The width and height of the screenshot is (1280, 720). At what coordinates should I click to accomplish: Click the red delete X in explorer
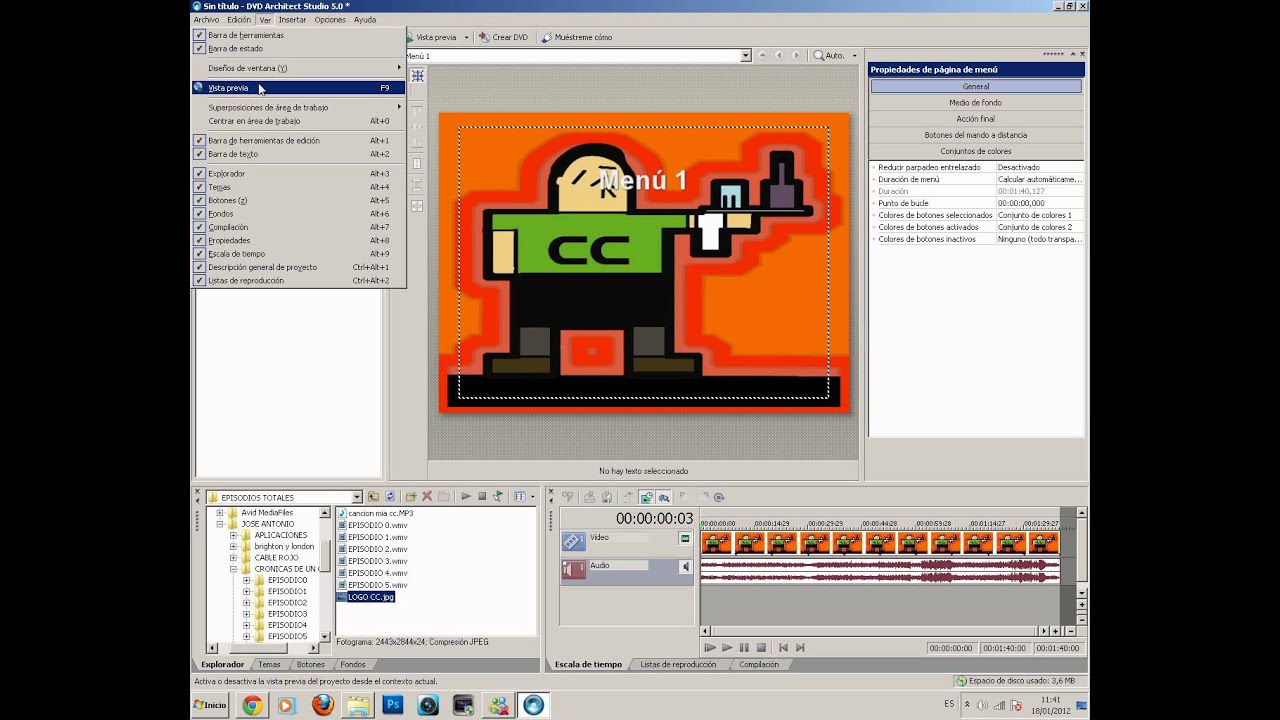427,497
